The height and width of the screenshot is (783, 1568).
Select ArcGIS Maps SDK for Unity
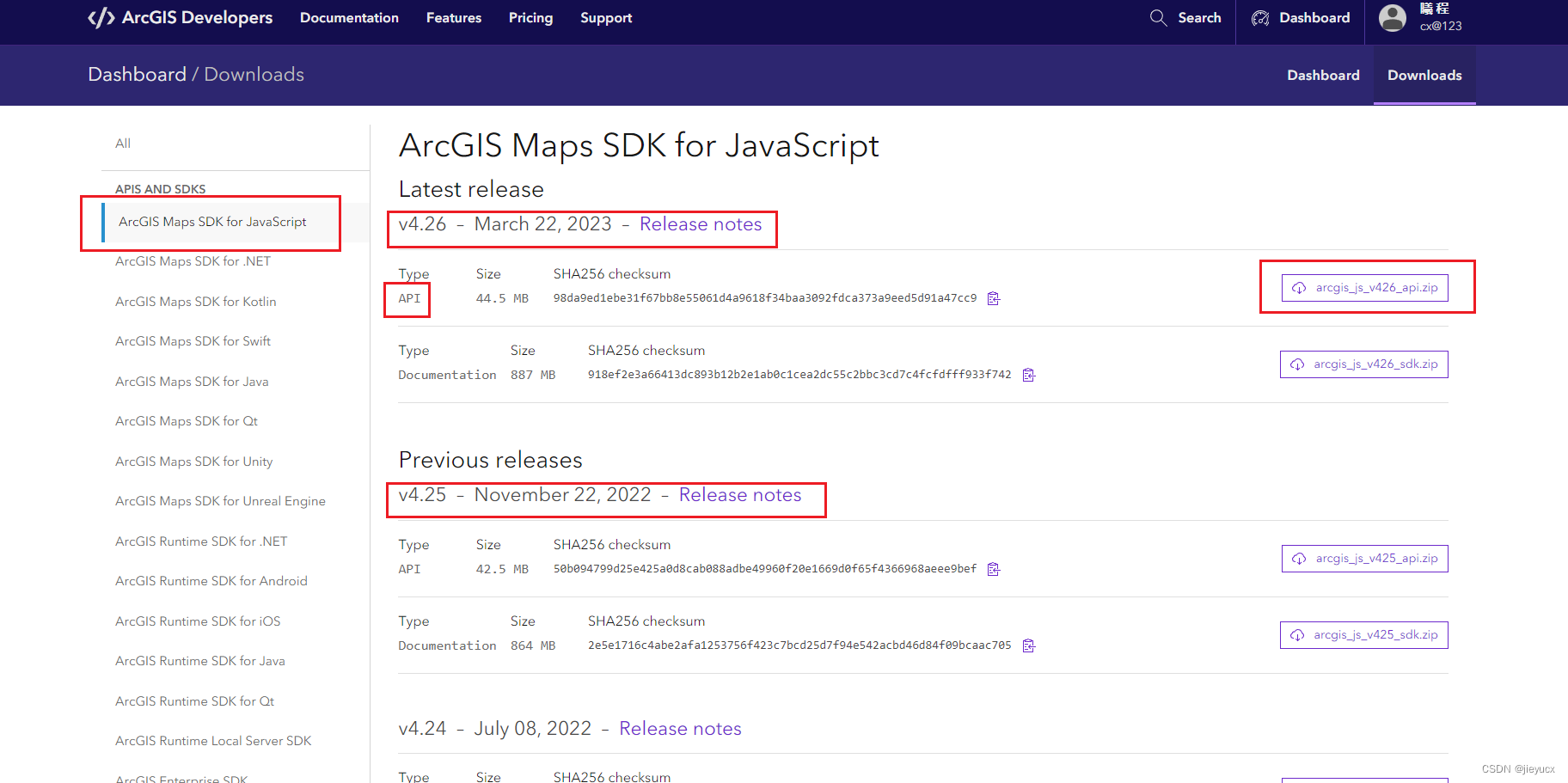tap(194, 462)
